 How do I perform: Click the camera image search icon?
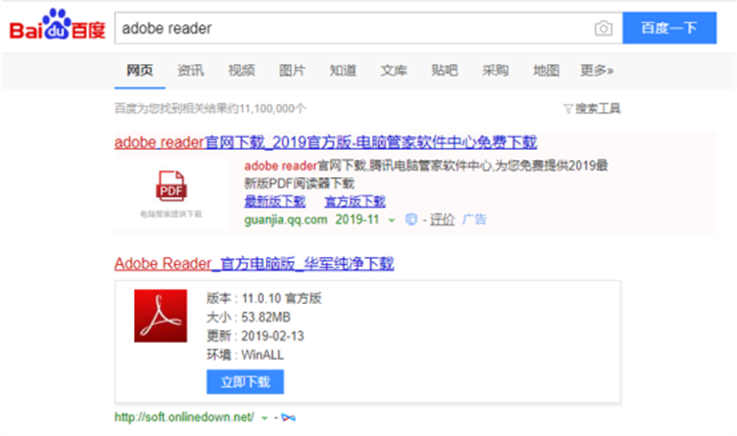[x=602, y=29]
